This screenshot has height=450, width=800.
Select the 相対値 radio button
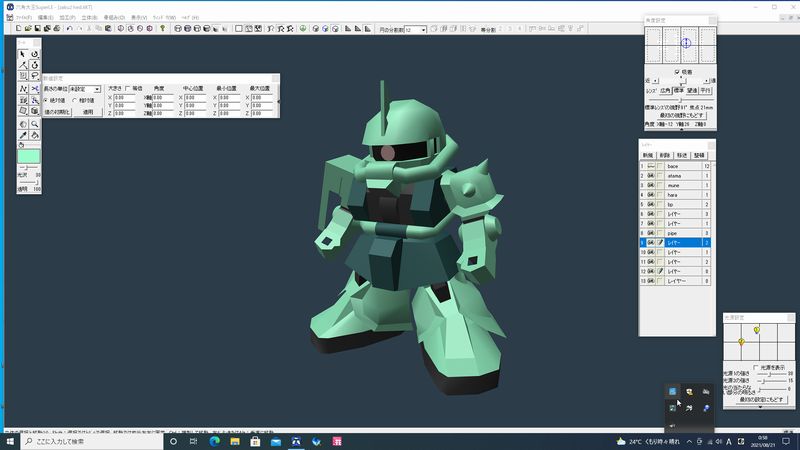coord(75,101)
